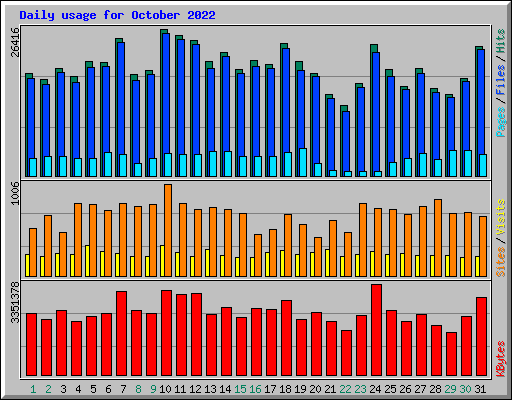
Task: Click the 26416 hits axis value
Action: point(15,42)
